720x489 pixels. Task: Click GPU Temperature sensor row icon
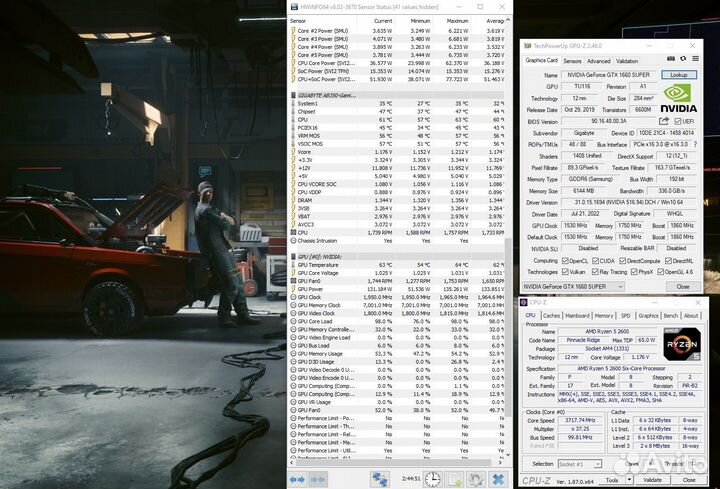click(x=293, y=265)
